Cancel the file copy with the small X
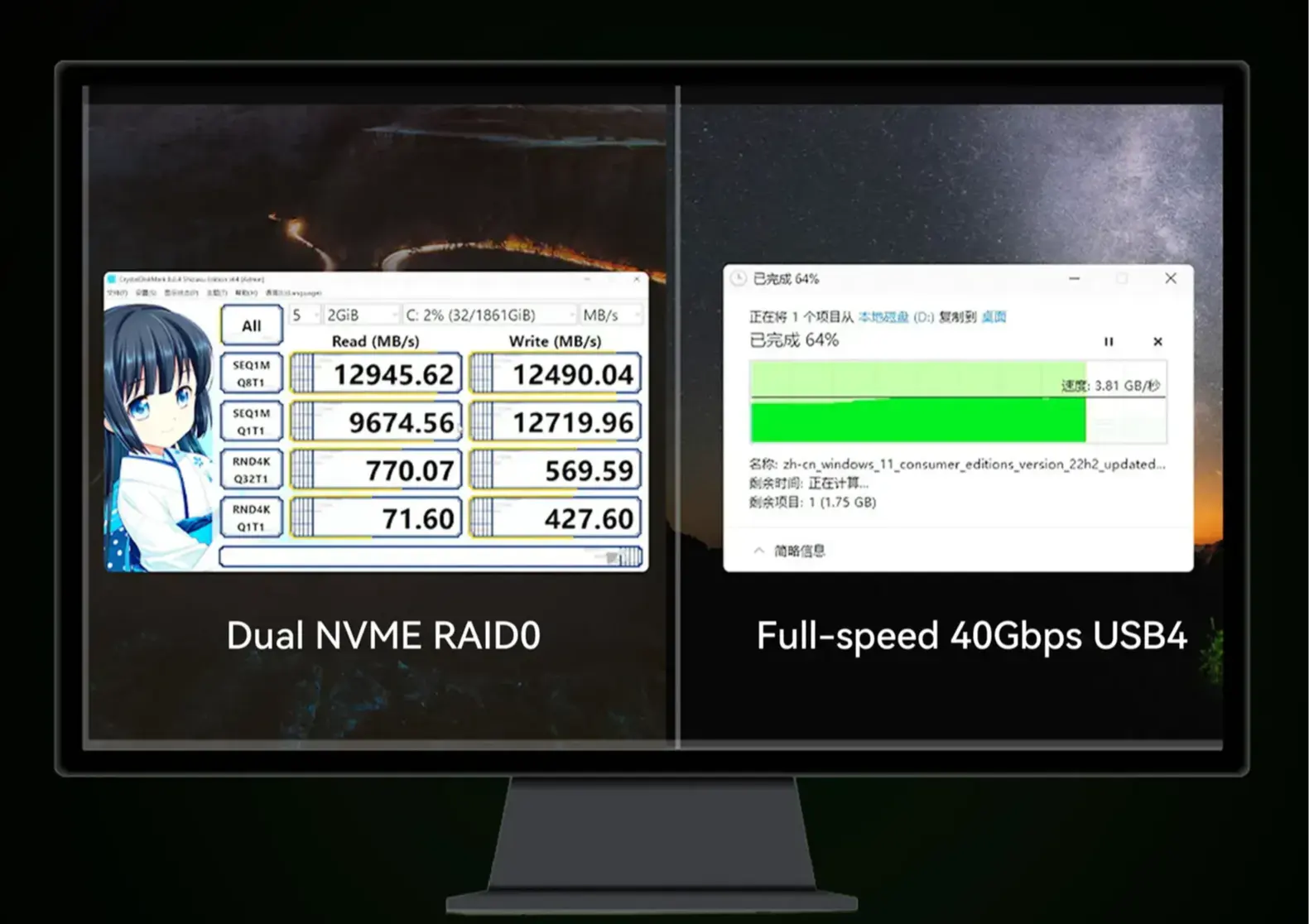This screenshot has width=1309, height=924. (1157, 341)
